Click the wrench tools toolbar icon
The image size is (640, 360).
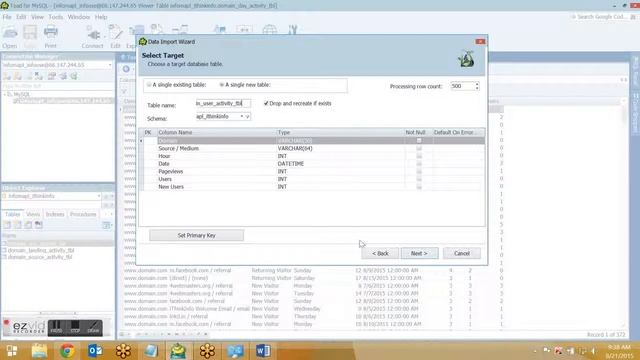coord(293,29)
